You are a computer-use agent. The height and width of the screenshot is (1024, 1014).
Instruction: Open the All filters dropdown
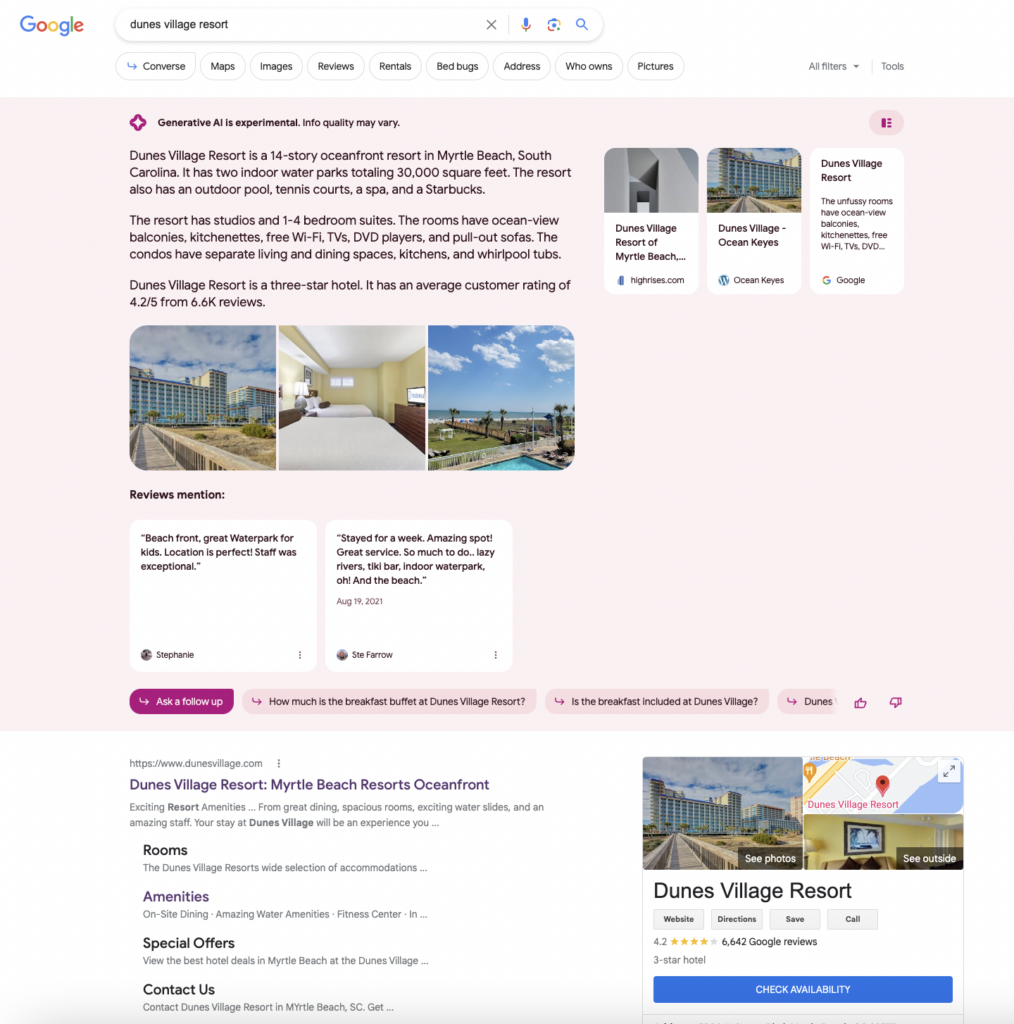pos(834,67)
